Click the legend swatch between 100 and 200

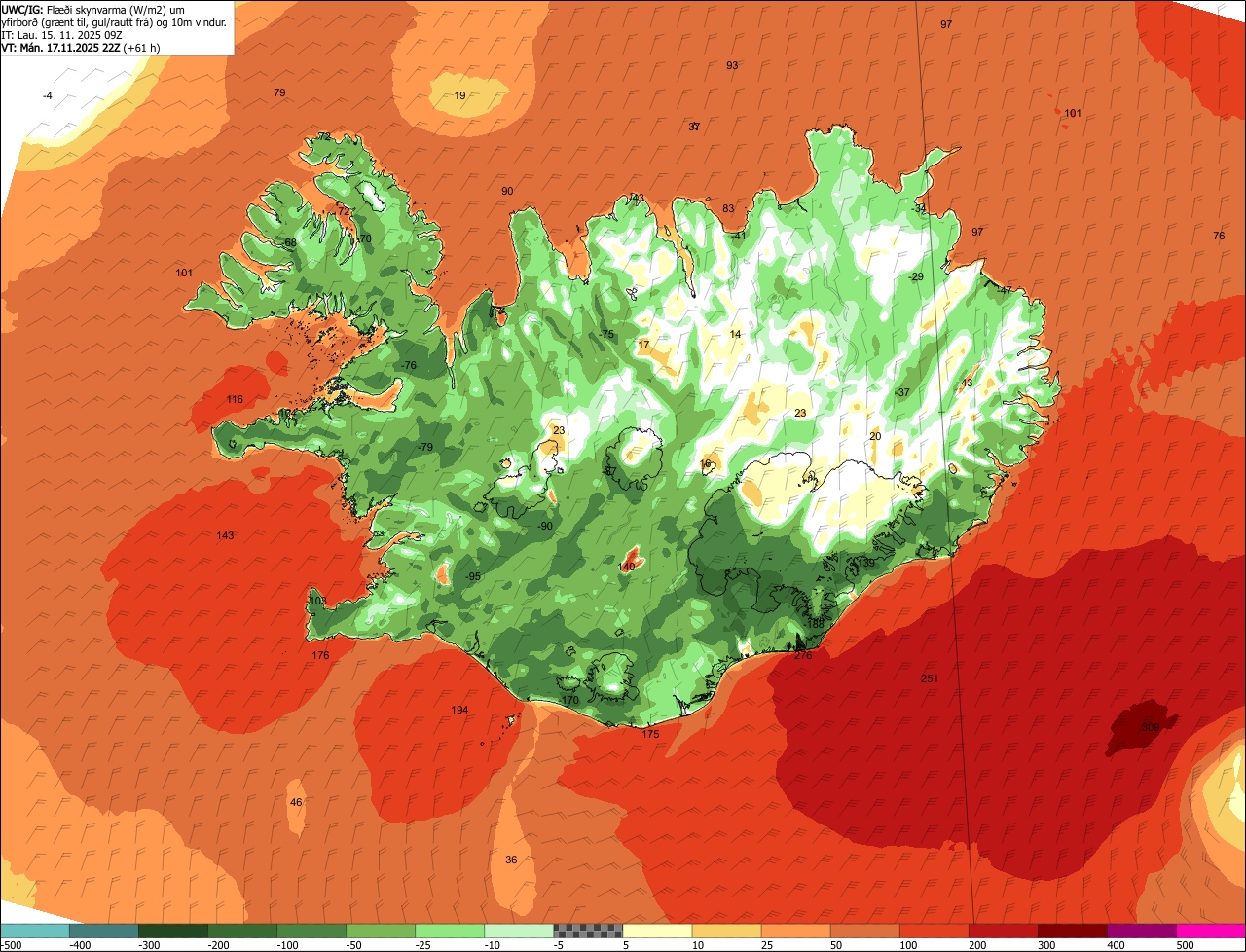click(x=934, y=931)
